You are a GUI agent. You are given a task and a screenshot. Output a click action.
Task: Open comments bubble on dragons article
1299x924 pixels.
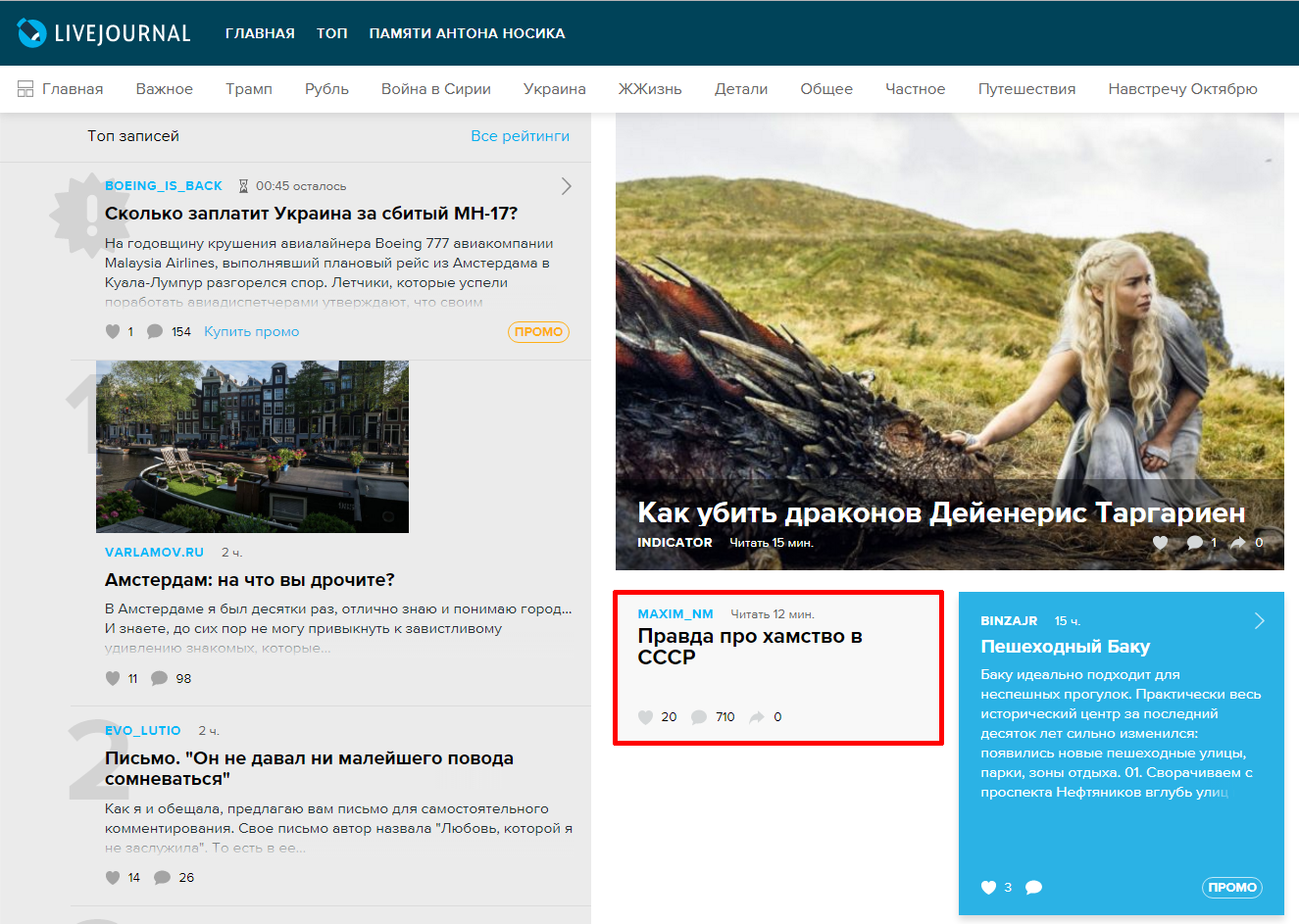pyautogui.click(x=1195, y=543)
